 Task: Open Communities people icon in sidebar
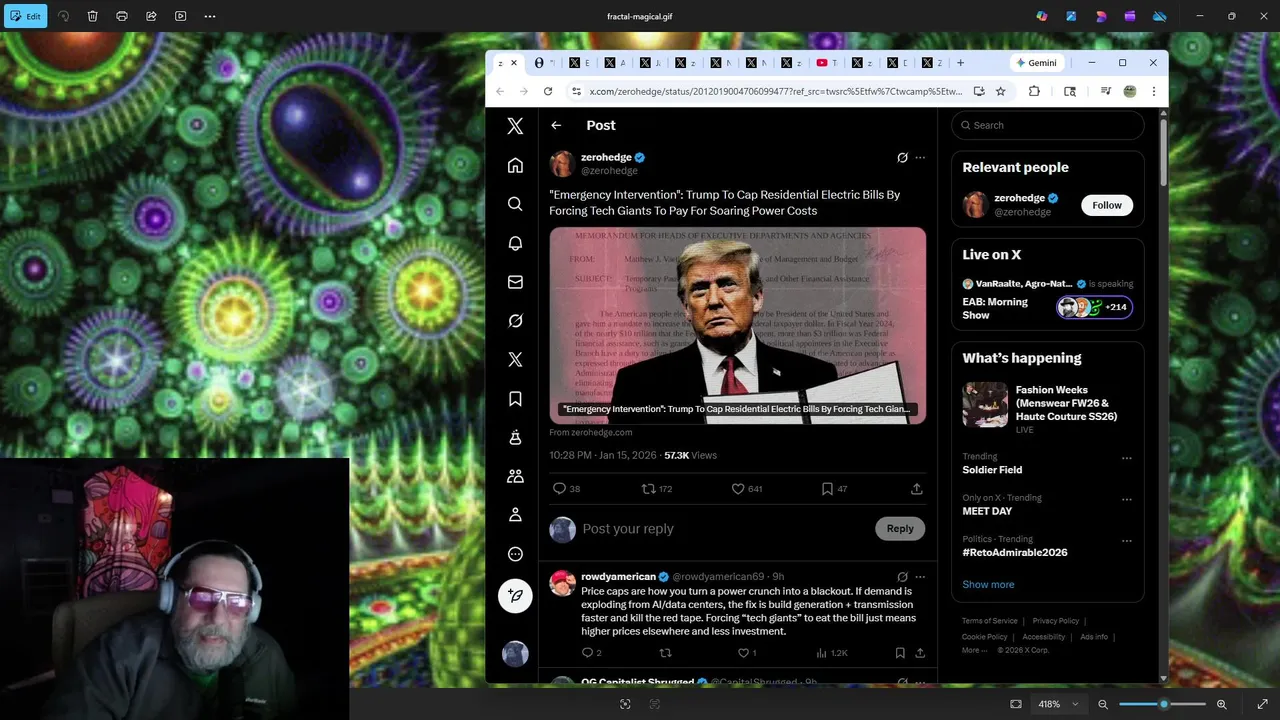coord(515,477)
